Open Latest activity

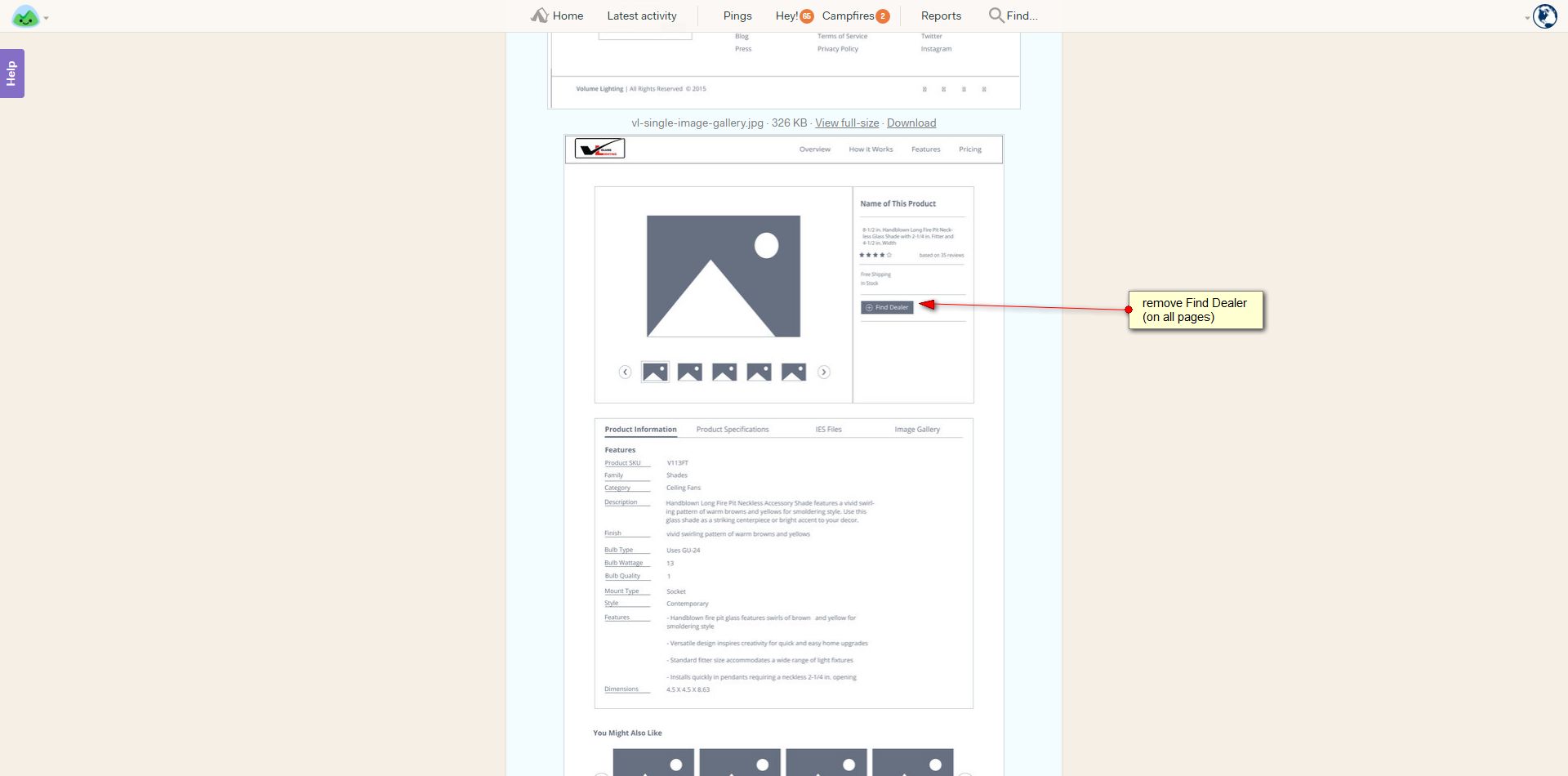[642, 16]
